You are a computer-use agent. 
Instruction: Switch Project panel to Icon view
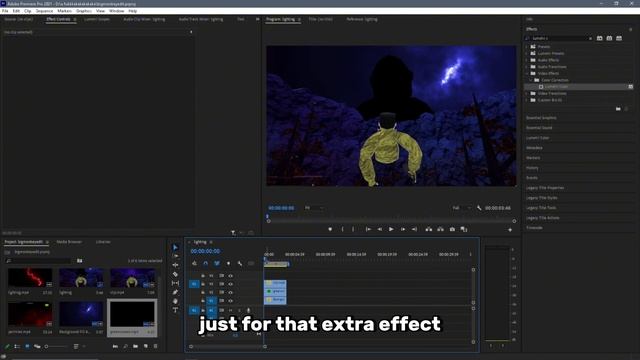(27, 346)
